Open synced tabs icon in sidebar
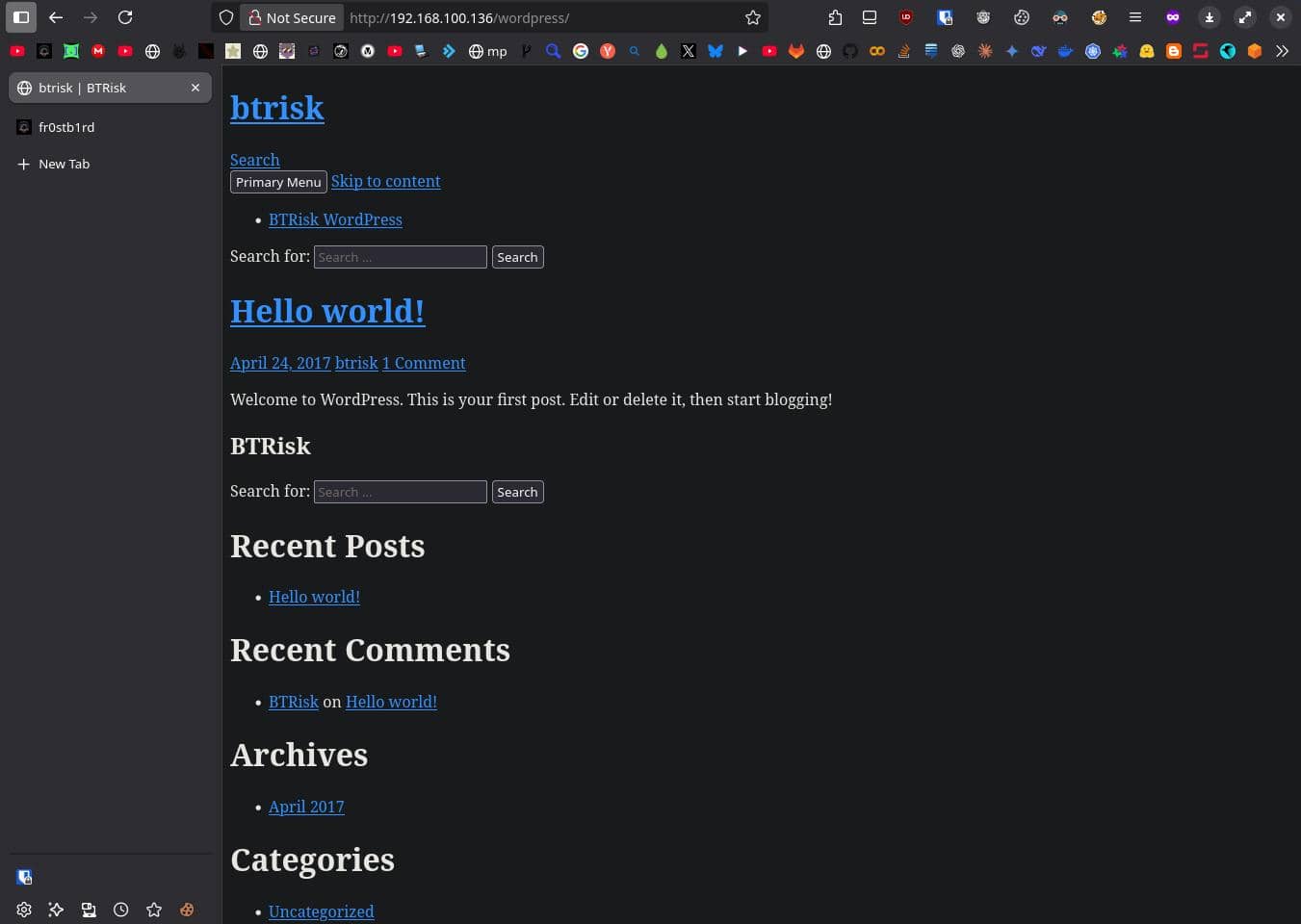The image size is (1301, 924). (x=89, y=910)
